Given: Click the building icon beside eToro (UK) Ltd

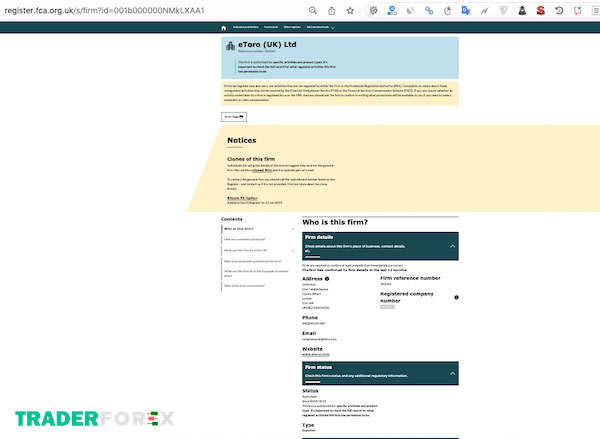Looking at the screenshot, I should [x=230, y=46].
